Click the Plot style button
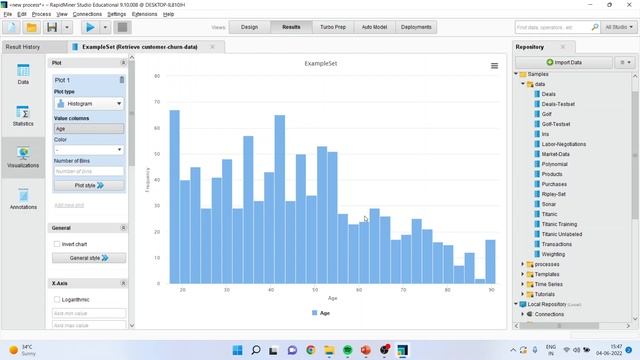 [x=89, y=185]
